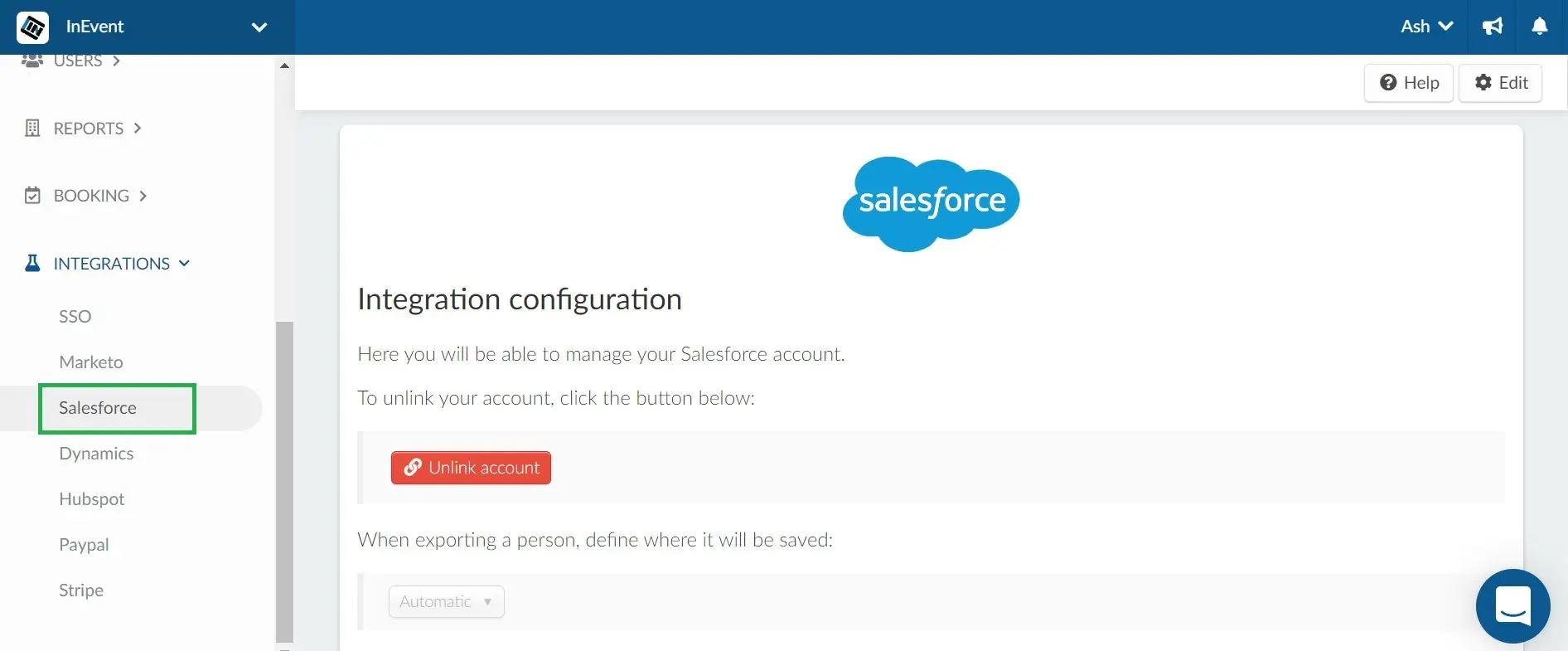
Task: Click the Edit button
Action: (1500, 83)
